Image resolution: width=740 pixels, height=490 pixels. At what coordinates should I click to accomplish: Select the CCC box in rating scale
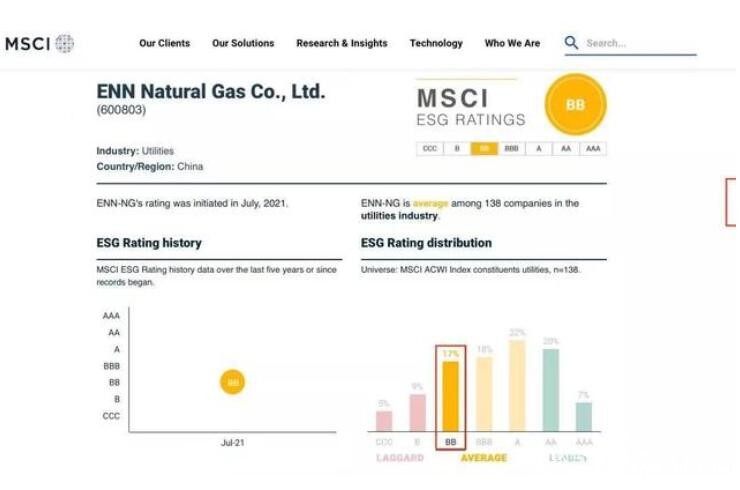pos(430,148)
